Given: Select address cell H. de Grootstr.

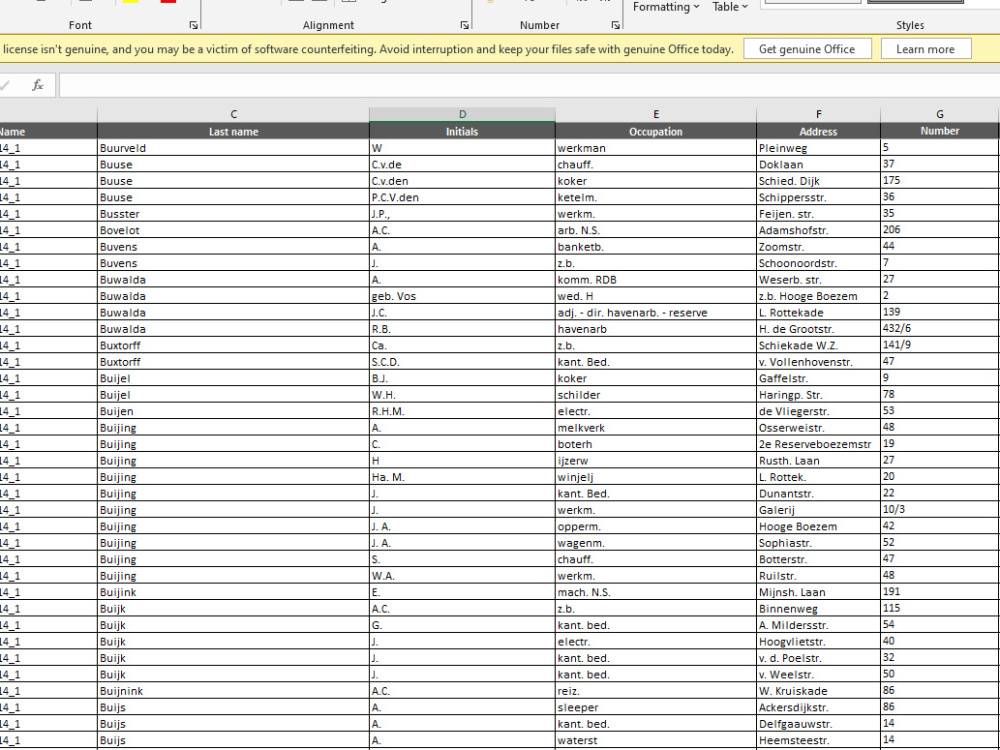Looking at the screenshot, I should (x=818, y=329).
